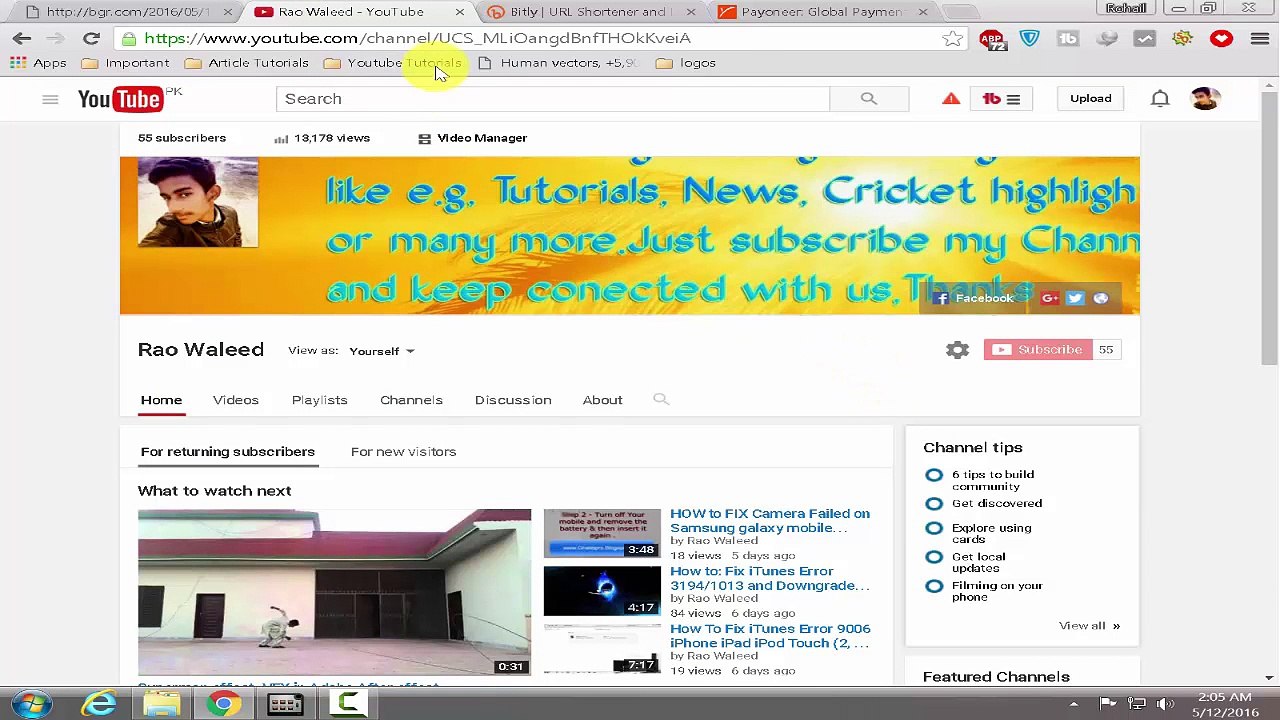Switch to the Videos tab
Image resolution: width=1280 pixels, height=720 pixels.
point(235,400)
